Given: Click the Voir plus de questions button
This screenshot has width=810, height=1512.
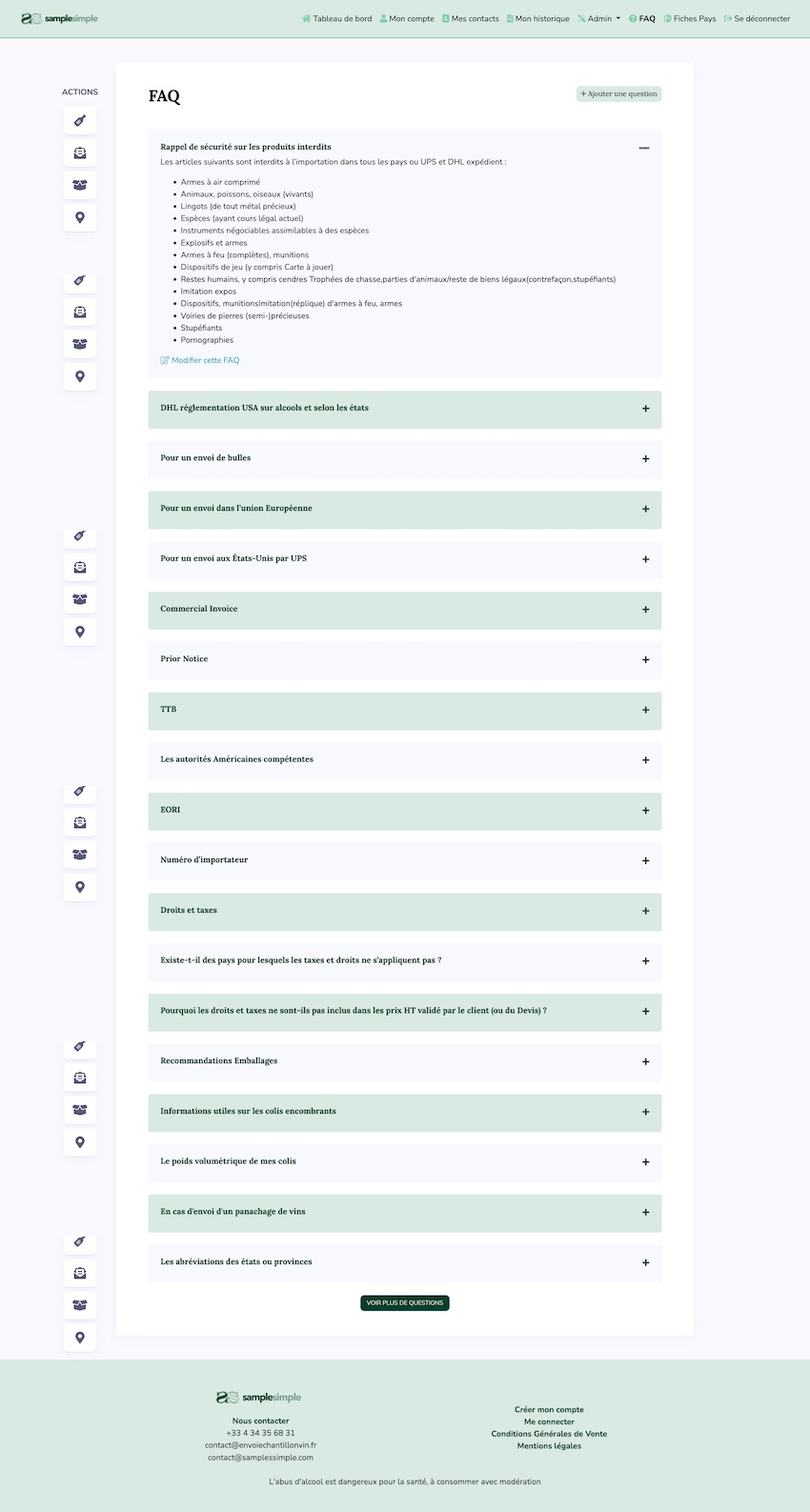Looking at the screenshot, I should point(405,1302).
